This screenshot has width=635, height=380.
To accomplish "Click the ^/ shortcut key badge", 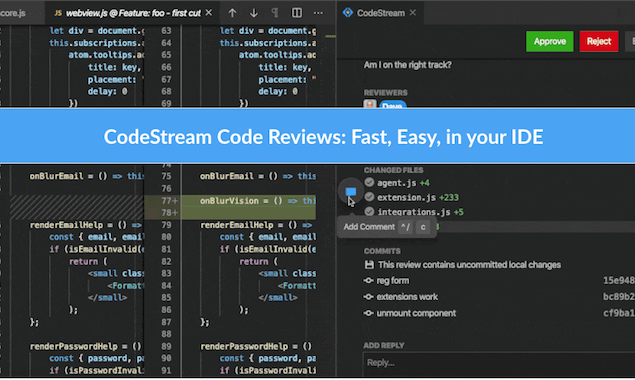I will [x=405, y=227].
